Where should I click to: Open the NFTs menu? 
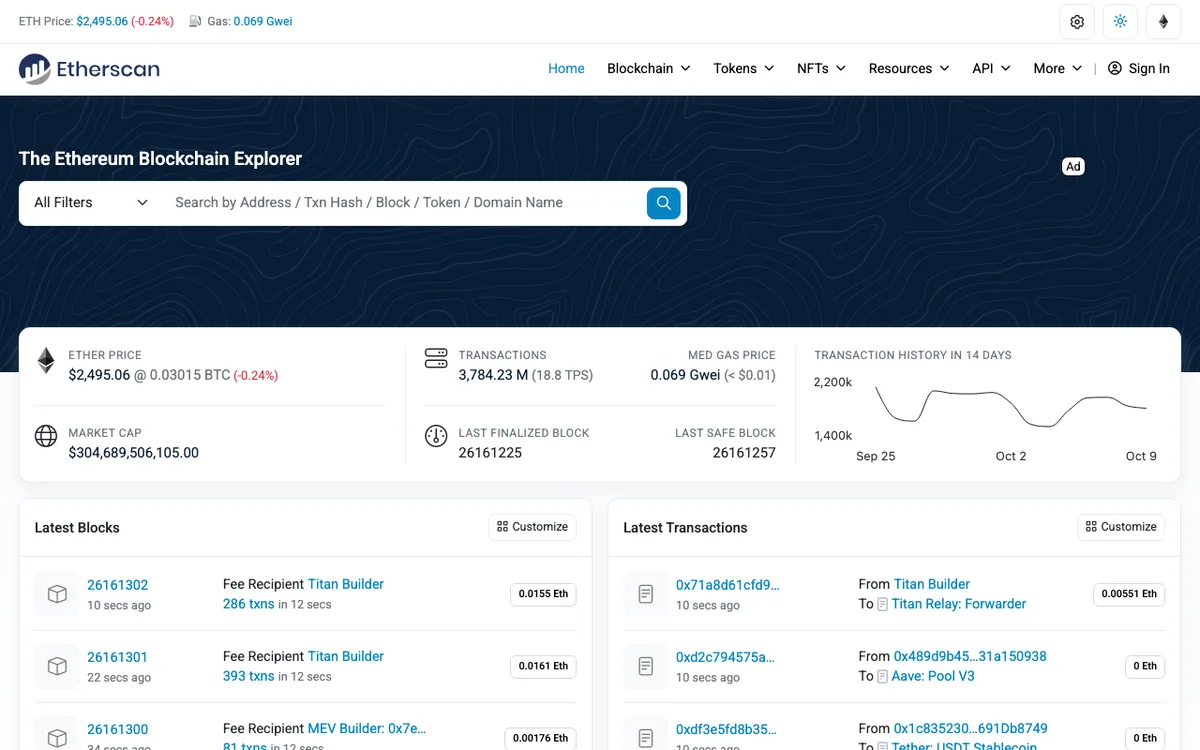click(x=822, y=69)
